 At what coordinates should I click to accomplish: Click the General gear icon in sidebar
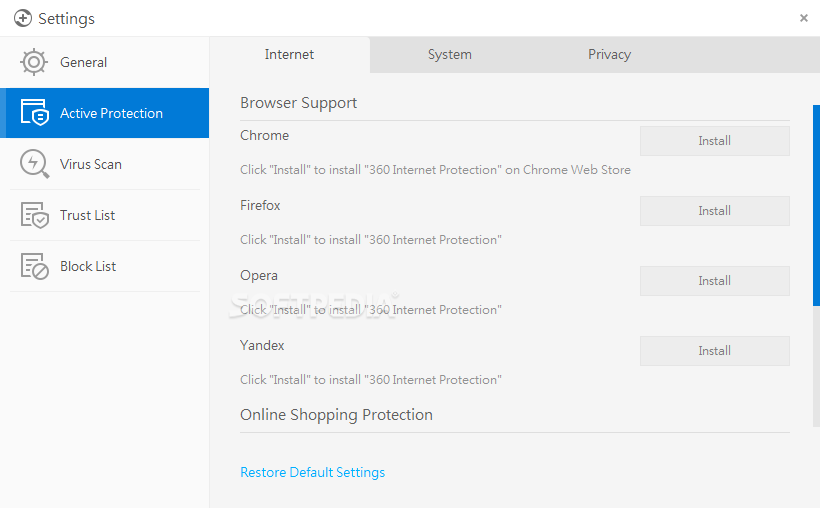[34, 62]
